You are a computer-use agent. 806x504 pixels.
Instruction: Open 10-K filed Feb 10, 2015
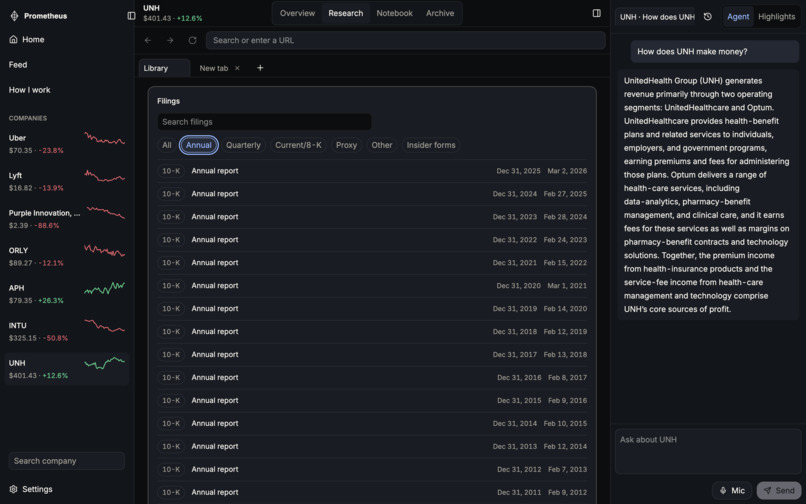(372, 423)
